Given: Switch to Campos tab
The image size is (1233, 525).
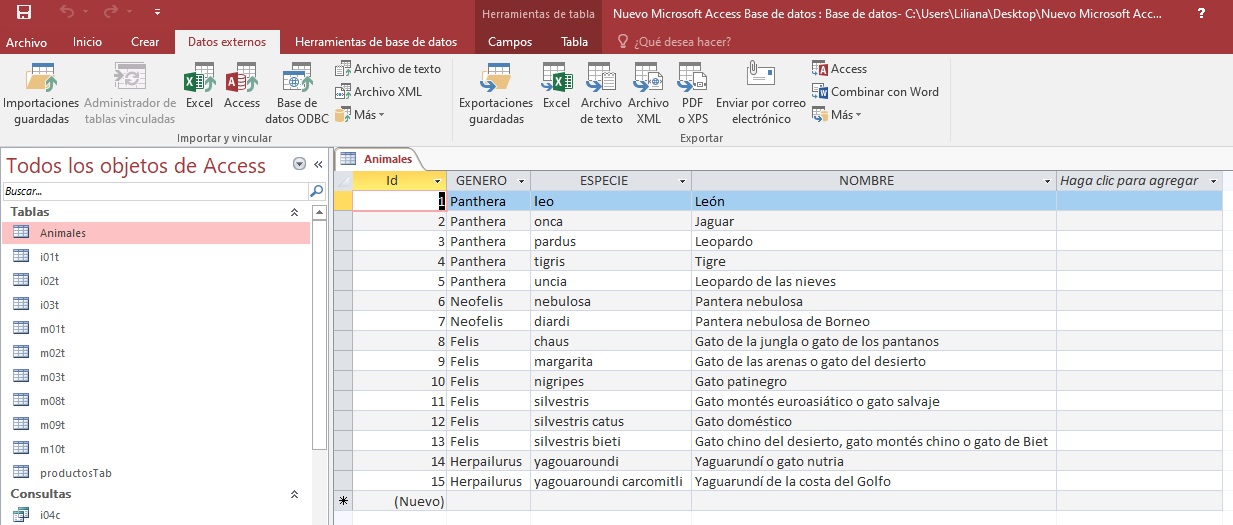Looking at the screenshot, I should tap(510, 42).
